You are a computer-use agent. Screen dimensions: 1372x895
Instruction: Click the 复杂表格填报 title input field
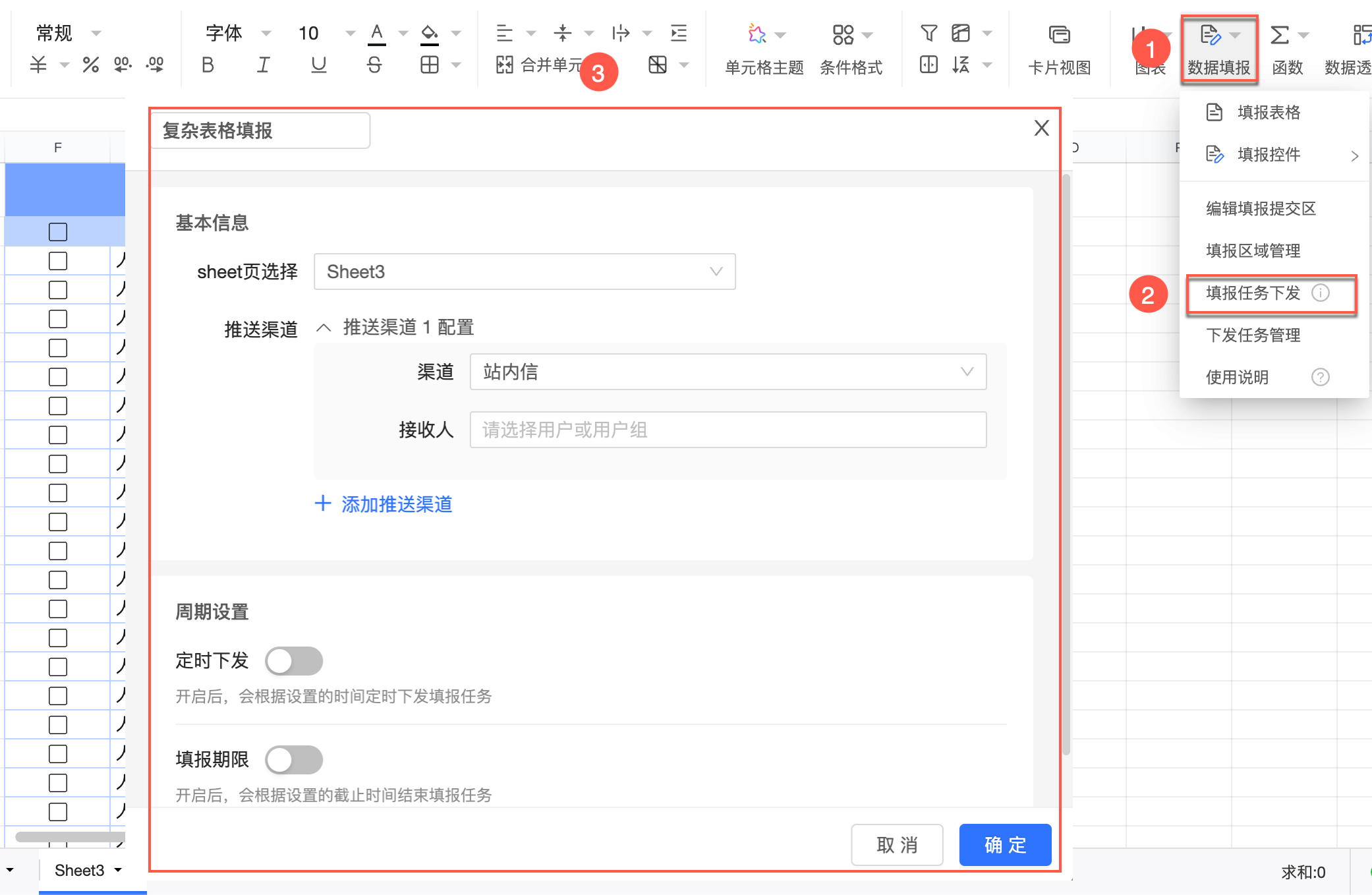click(x=260, y=130)
